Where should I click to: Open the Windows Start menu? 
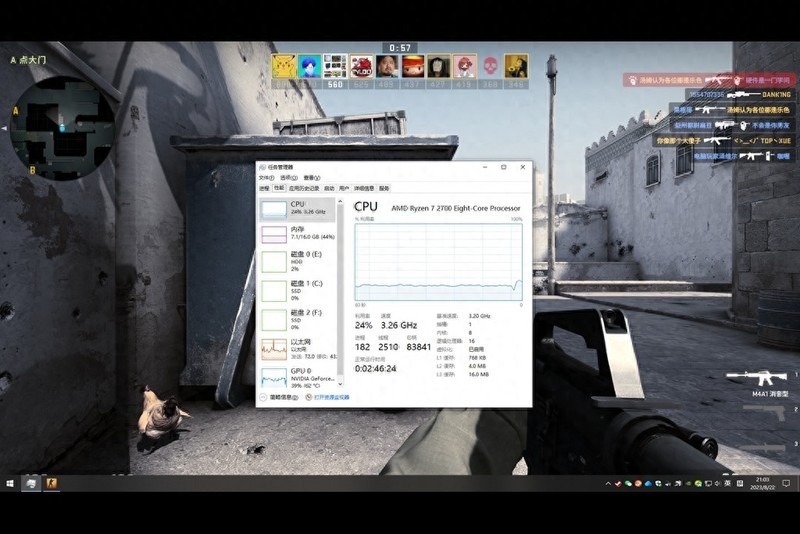10,483
